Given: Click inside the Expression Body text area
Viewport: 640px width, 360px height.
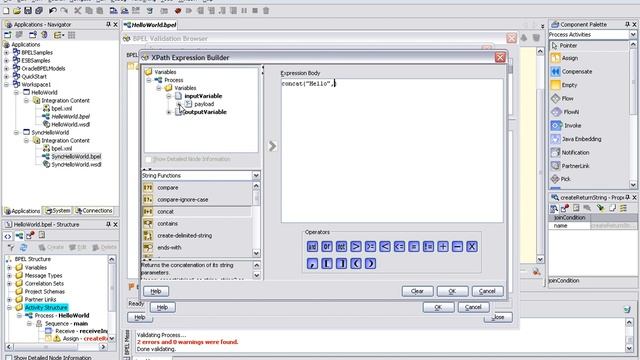Looking at the screenshot, I should (392, 151).
